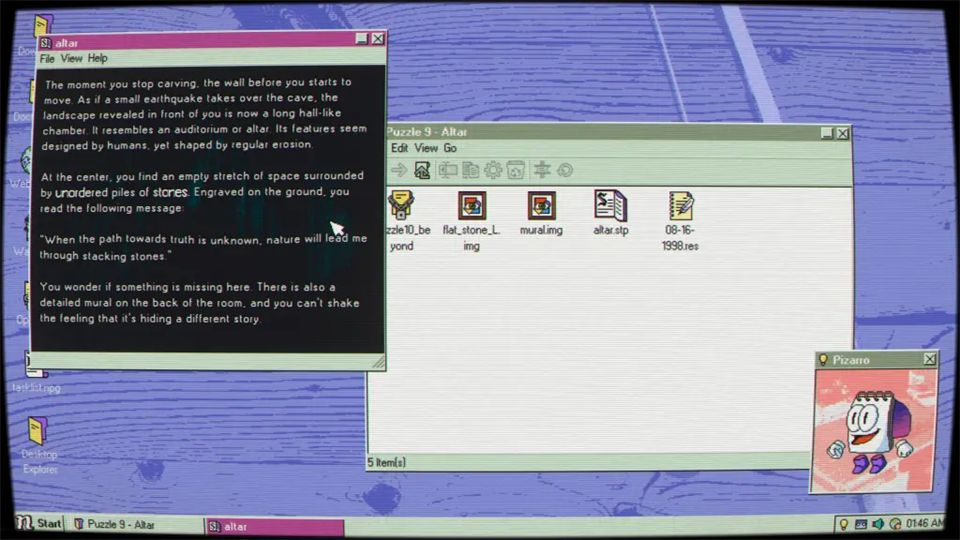Click the home/up folder toolbar icon
Viewport: 960px width, 540px height.
pyautogui.click(x=422, y=170)
